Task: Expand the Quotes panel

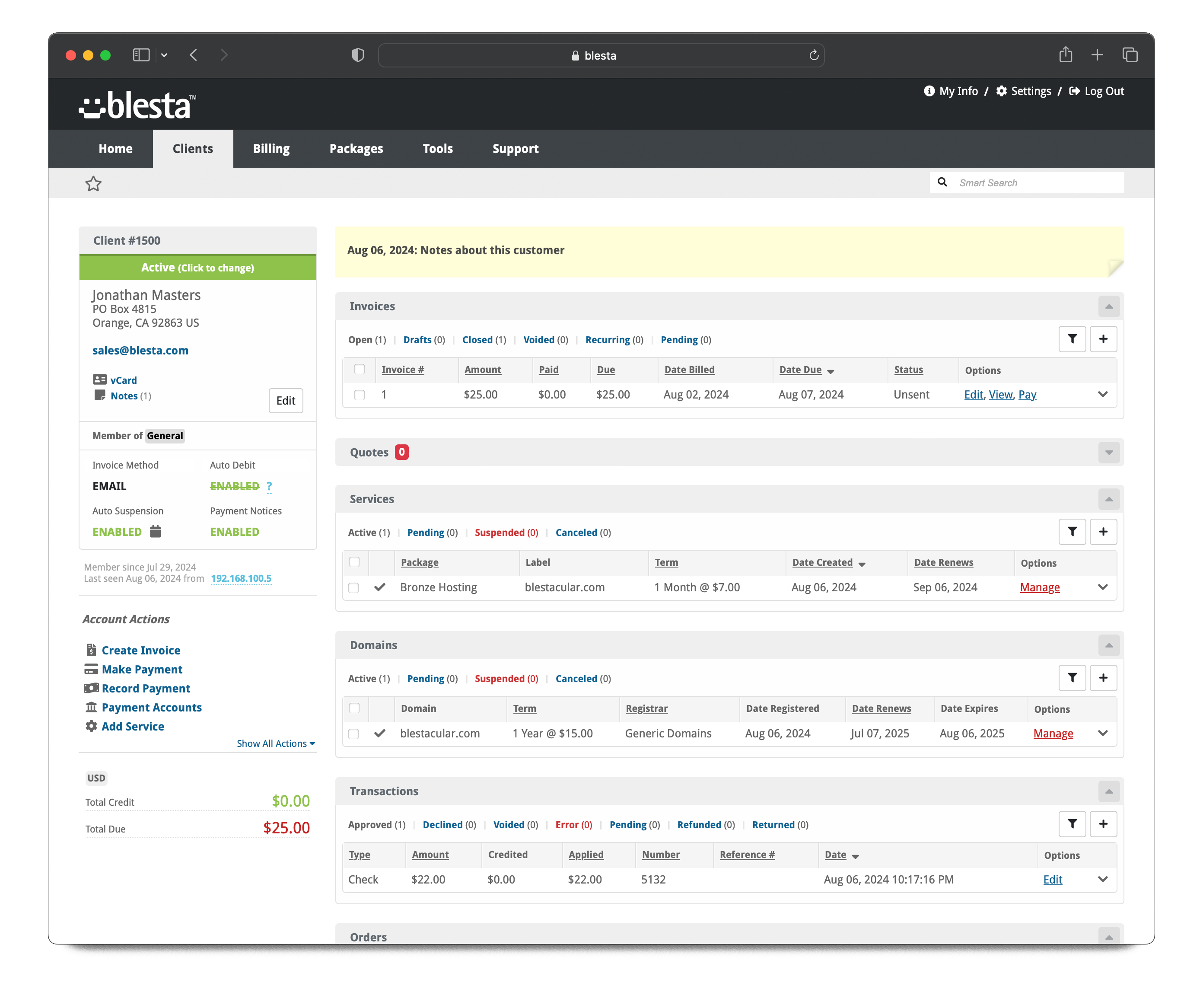Action: (x=1109, y=453)
